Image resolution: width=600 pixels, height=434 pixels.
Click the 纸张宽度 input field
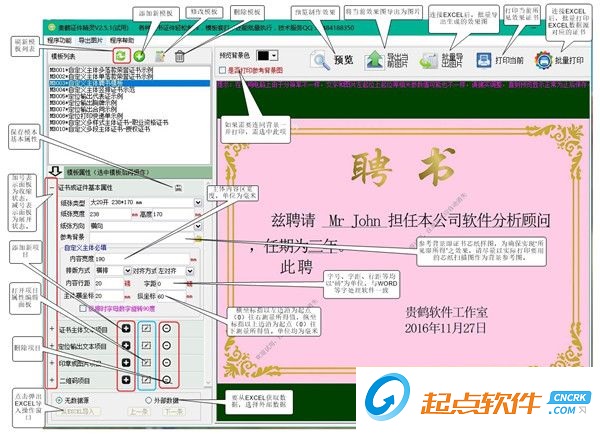(x=110, y=214)
